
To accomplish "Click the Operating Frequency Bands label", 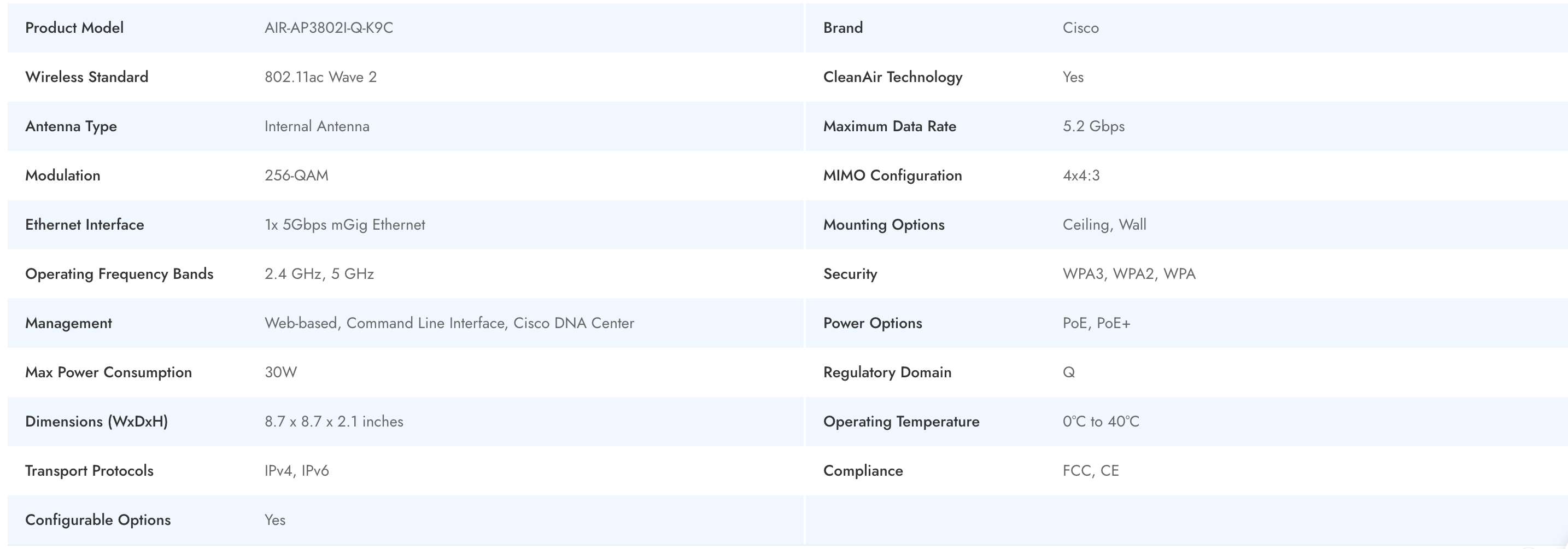I will click(x=119, y=274).
